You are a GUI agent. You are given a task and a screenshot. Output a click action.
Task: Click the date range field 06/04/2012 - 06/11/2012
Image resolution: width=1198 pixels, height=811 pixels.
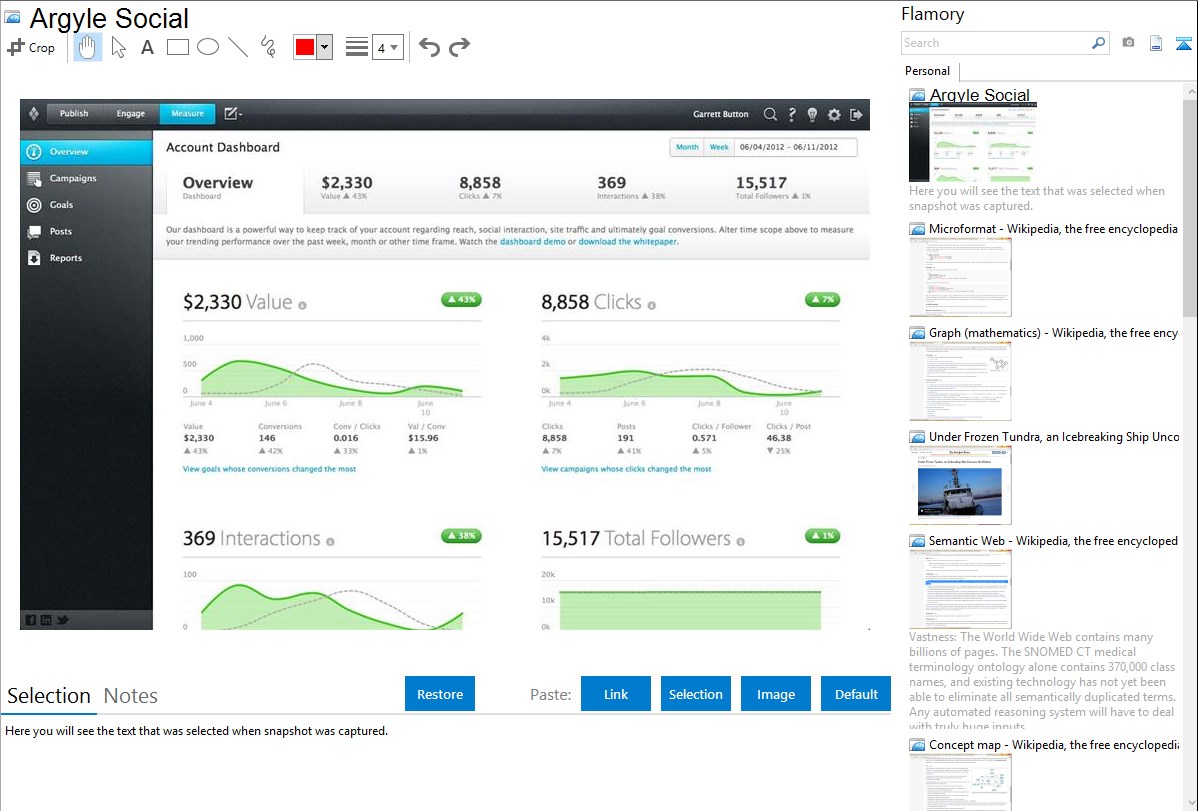[795, 147]
